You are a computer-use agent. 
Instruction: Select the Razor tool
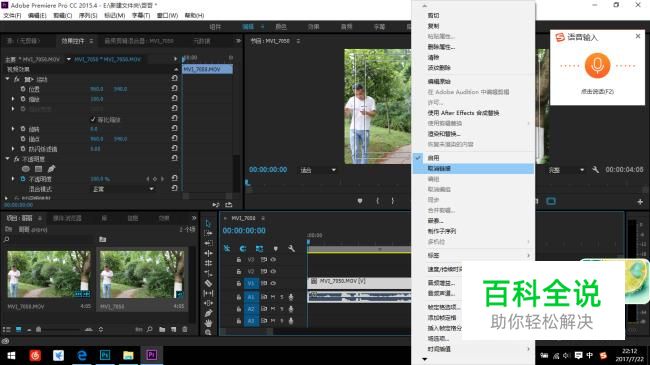[x=208, y=283]
